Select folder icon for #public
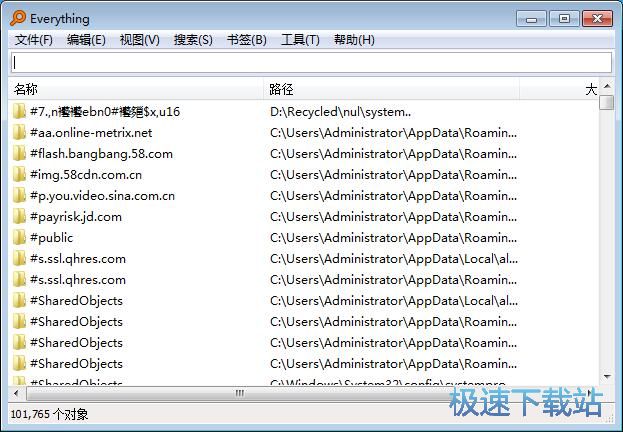Viewport: 623px width, 432px height. tap(19, 238)
